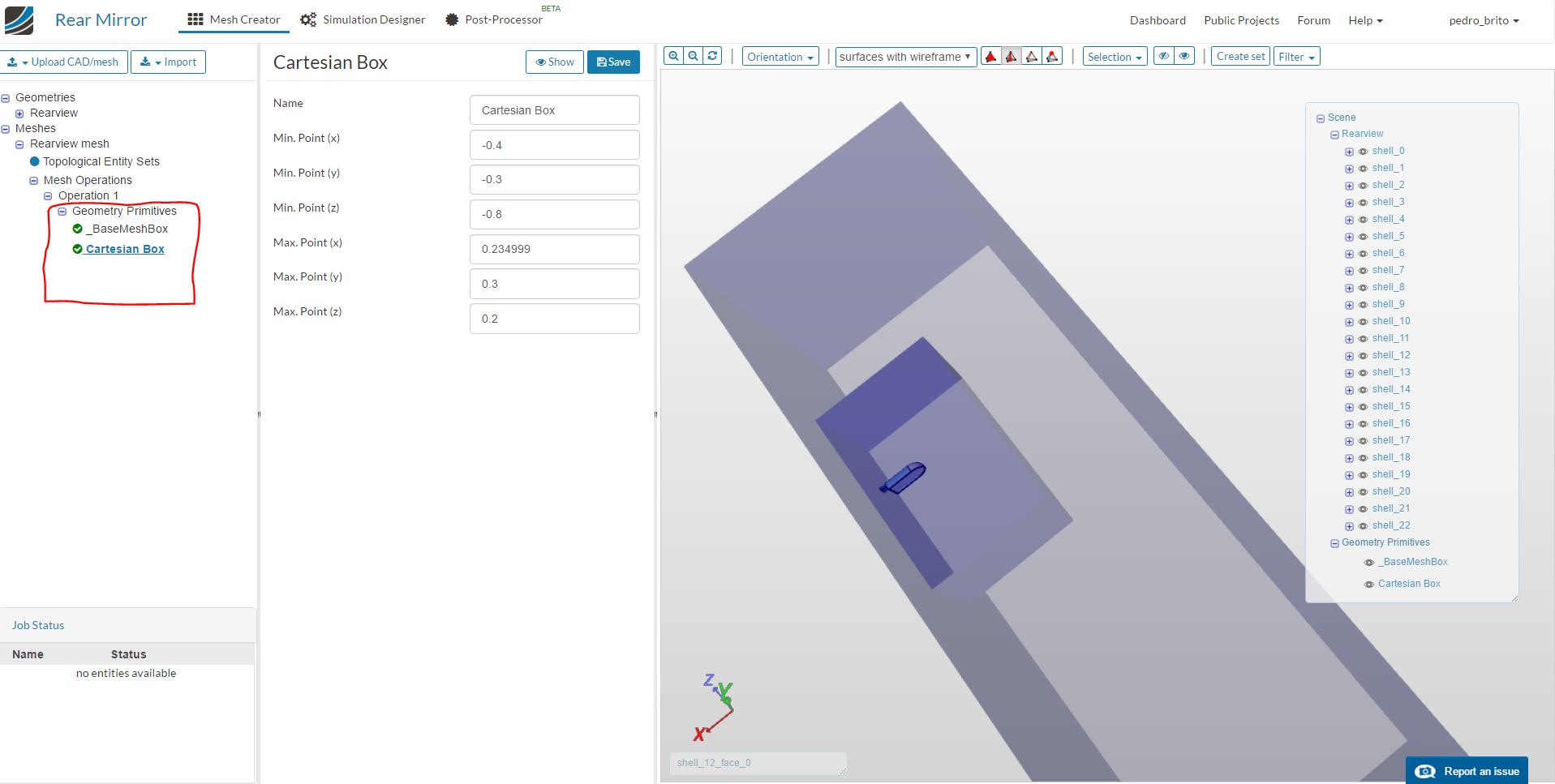Click the show all eye icon
Viewport: 1555px width, 784px height.
tap(1184, 56)
